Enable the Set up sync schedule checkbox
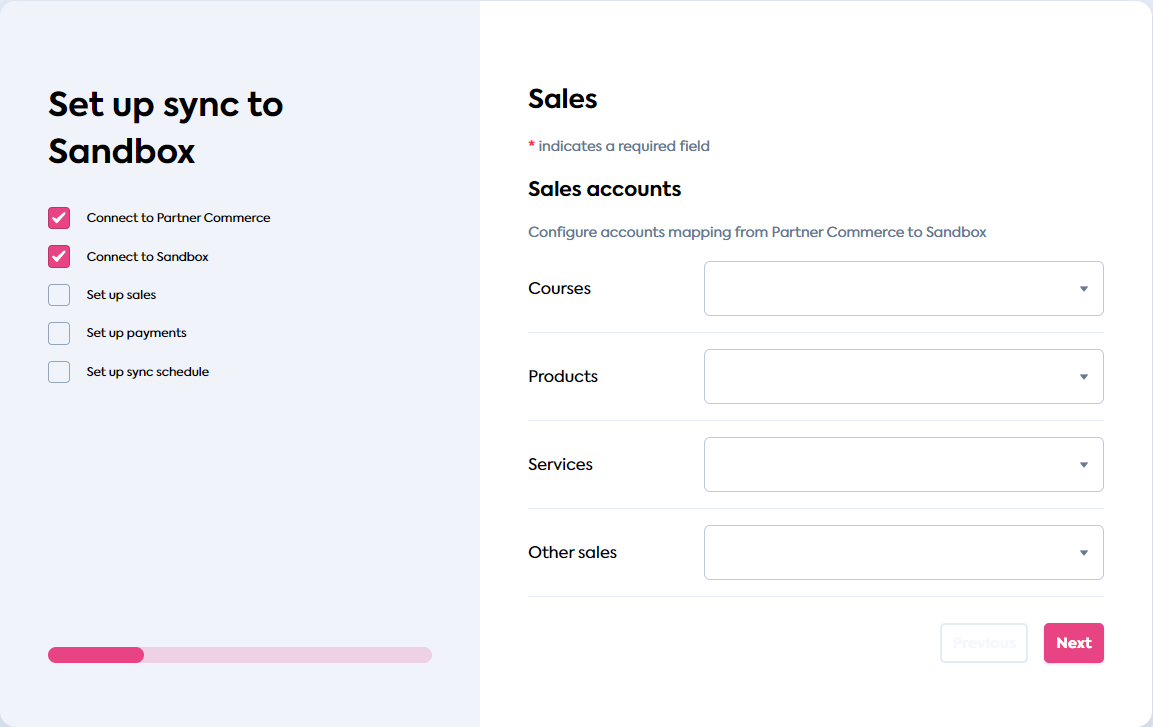1153x727 pixels. [58, 371]
